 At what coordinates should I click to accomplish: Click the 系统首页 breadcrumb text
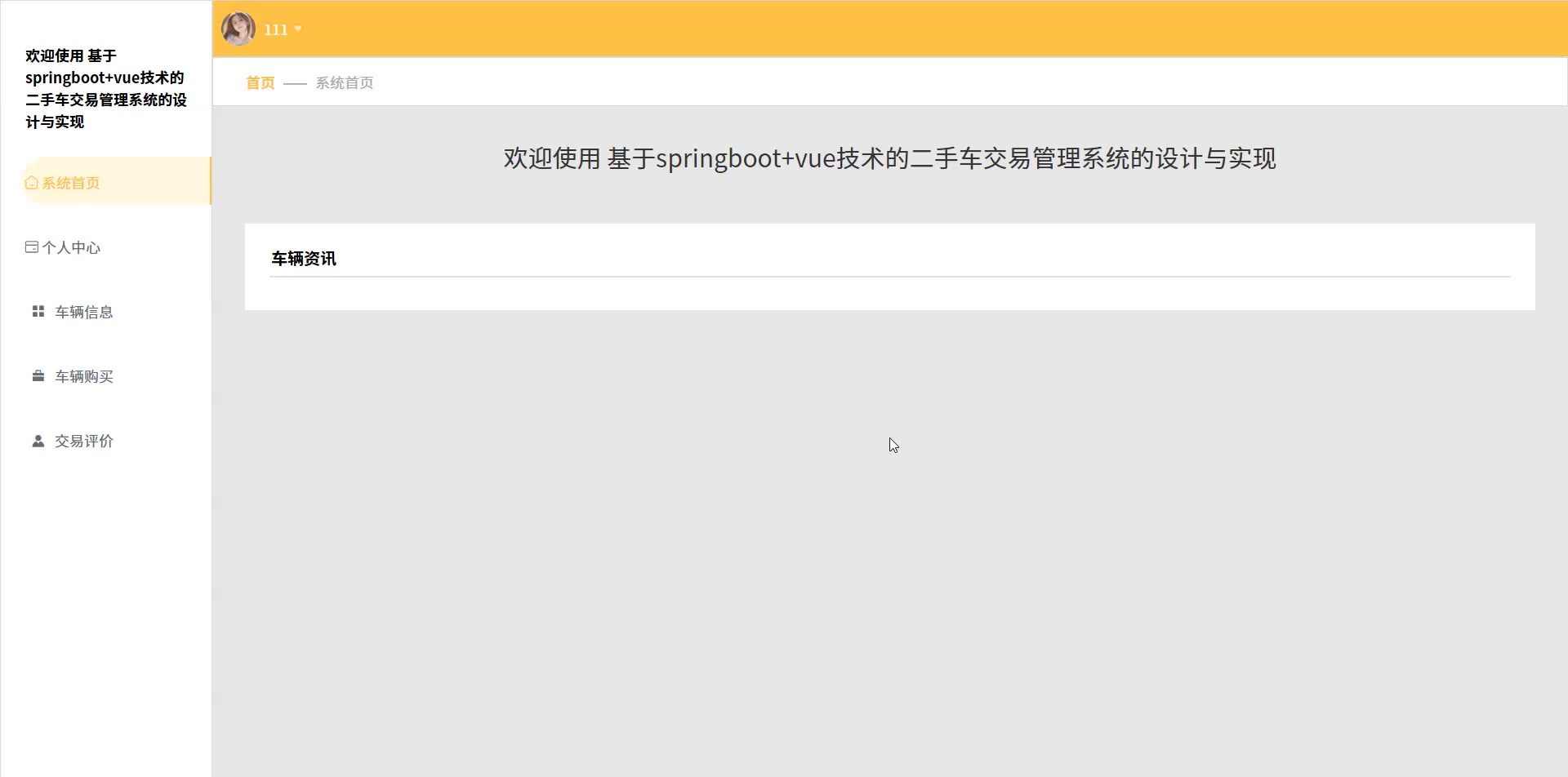click(x=345, y=82)
